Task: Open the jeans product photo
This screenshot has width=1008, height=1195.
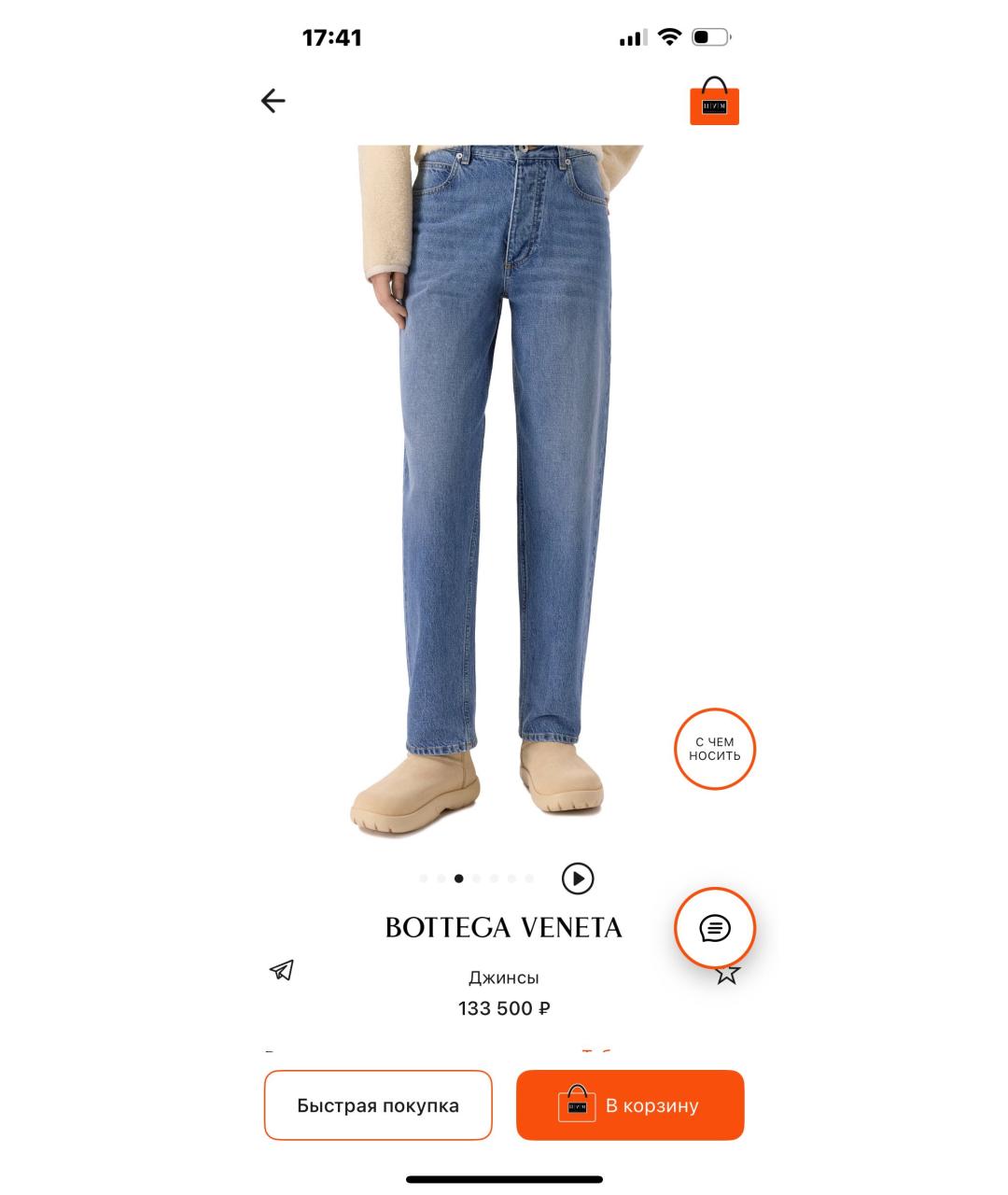Action: 504,490
